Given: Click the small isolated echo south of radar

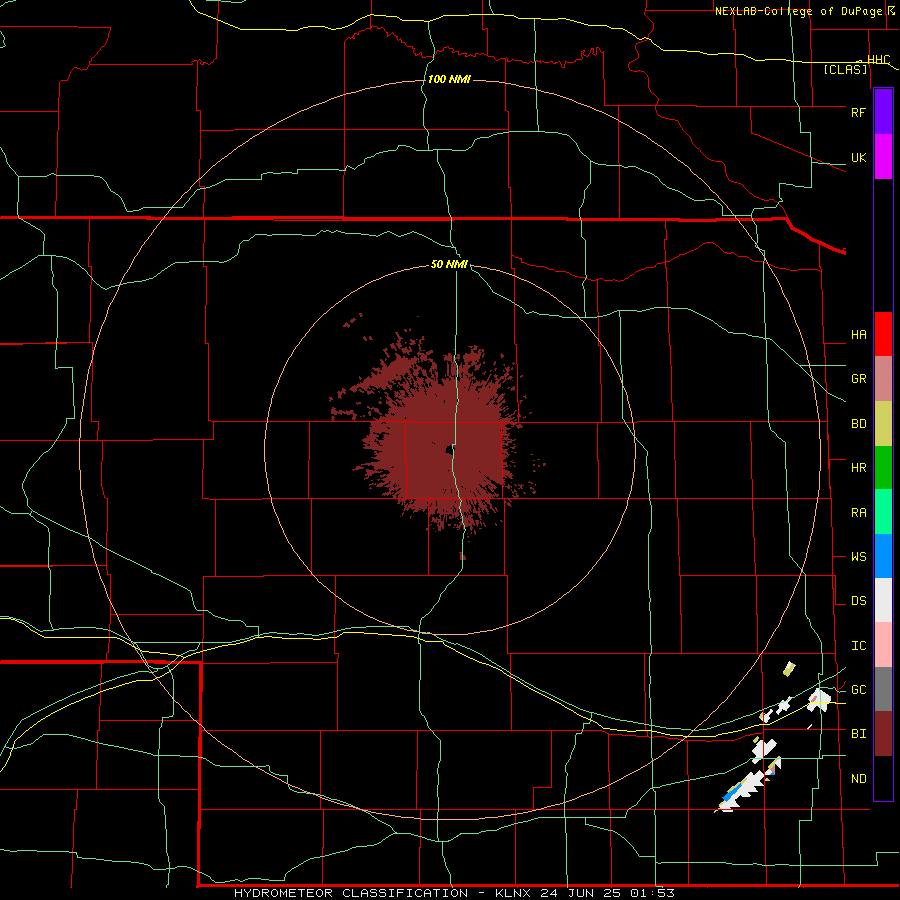Looking at the screenshot, I should tap(463, 556).
